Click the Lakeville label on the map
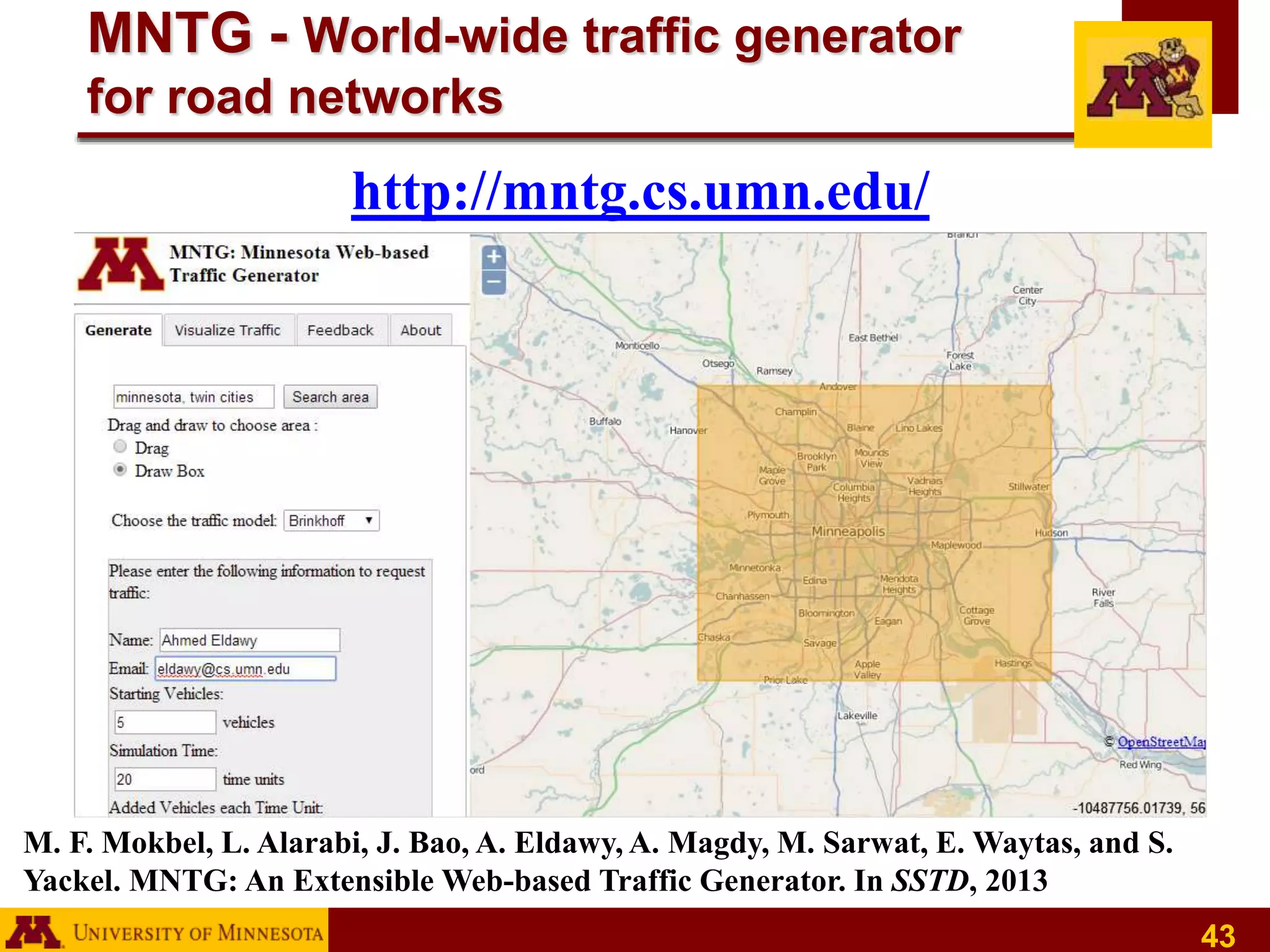This screenshot has height=952, width=1270. pos(858,715)
